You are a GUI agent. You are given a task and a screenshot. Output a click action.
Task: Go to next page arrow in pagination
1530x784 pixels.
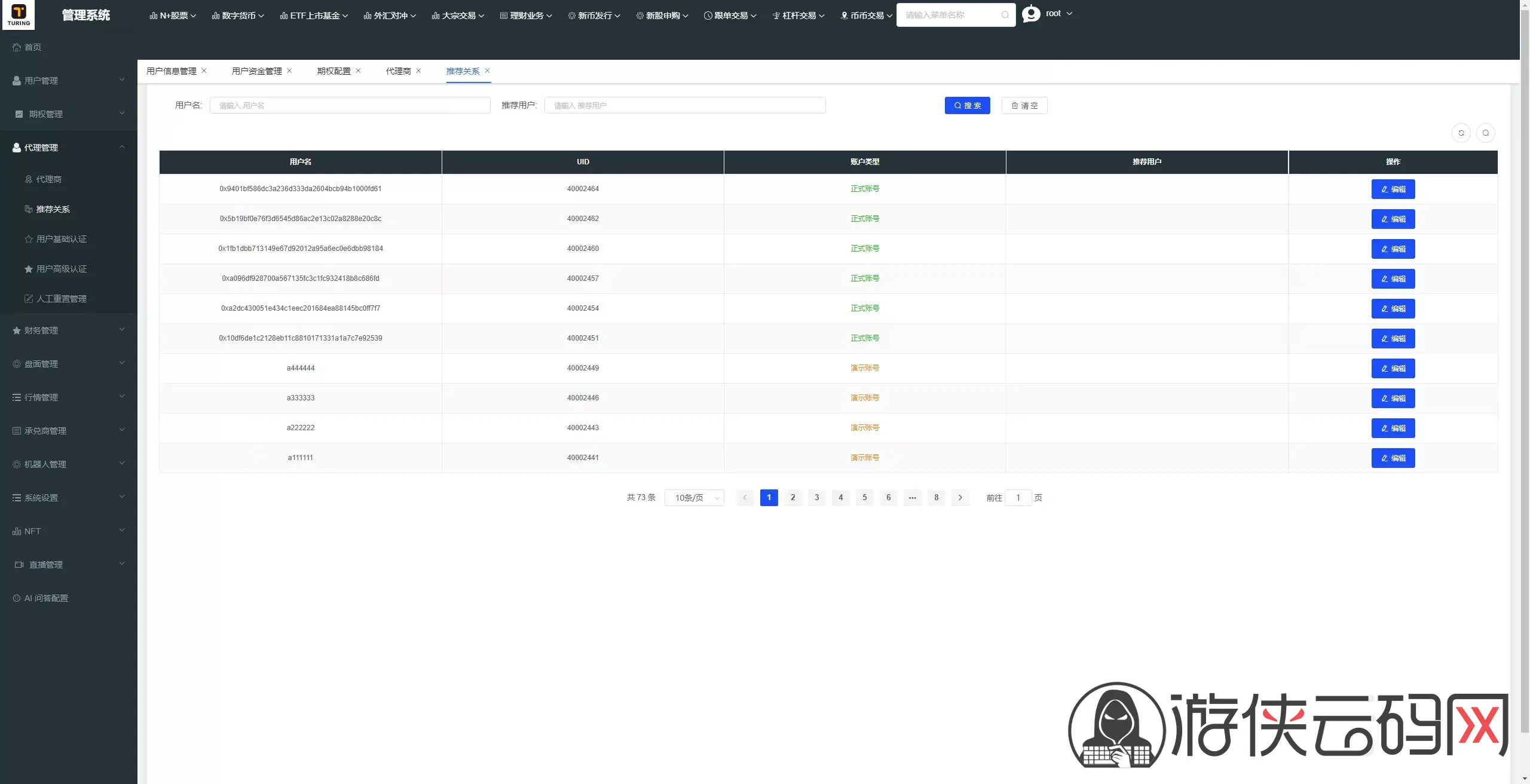pos(960,497)
